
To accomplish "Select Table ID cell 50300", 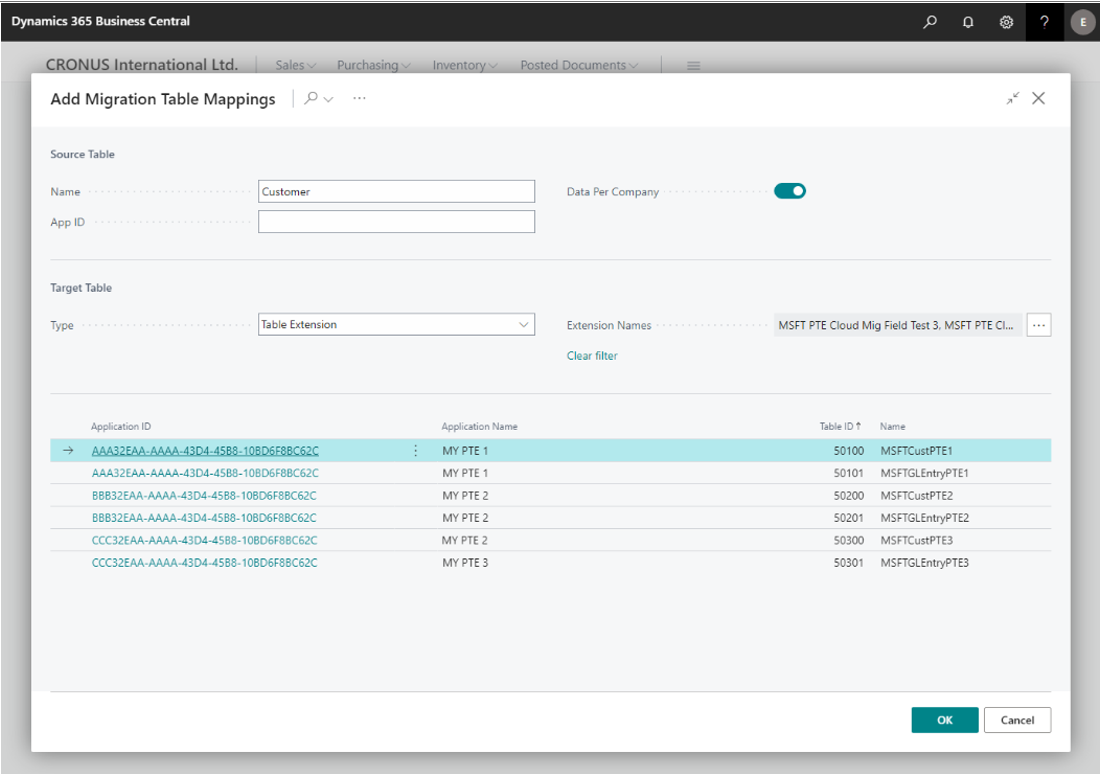I will coord(848,540).
